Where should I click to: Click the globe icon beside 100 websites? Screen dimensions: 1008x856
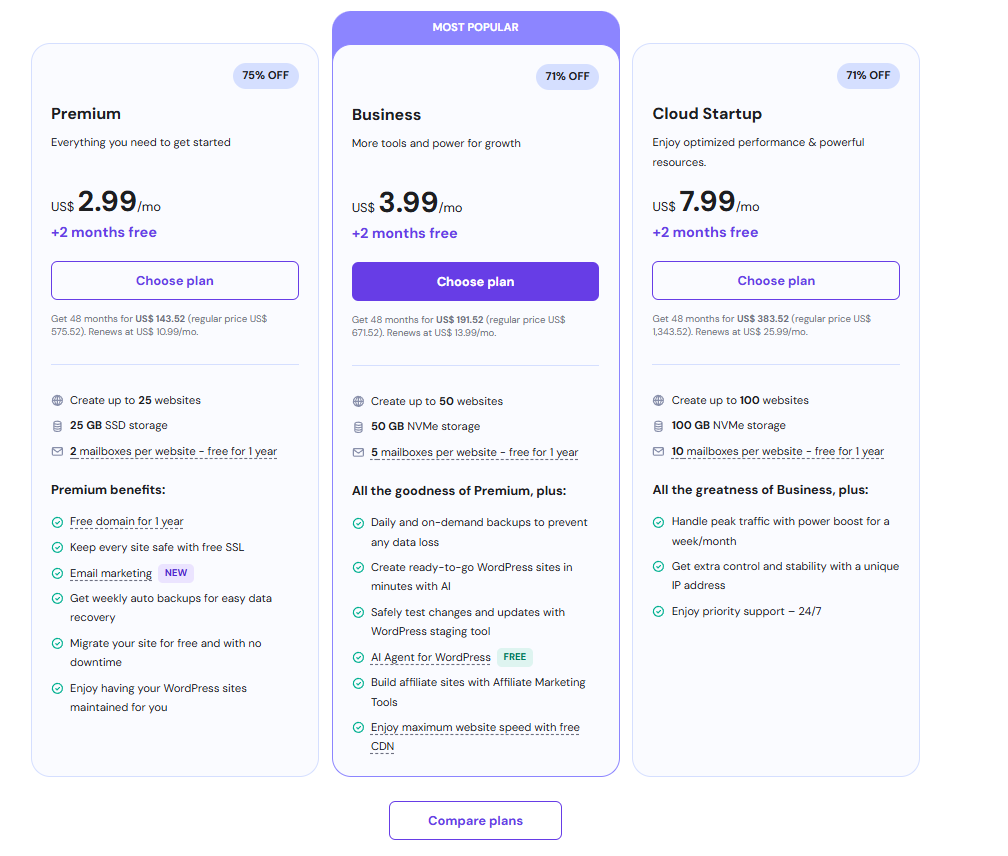pos(659,400)
